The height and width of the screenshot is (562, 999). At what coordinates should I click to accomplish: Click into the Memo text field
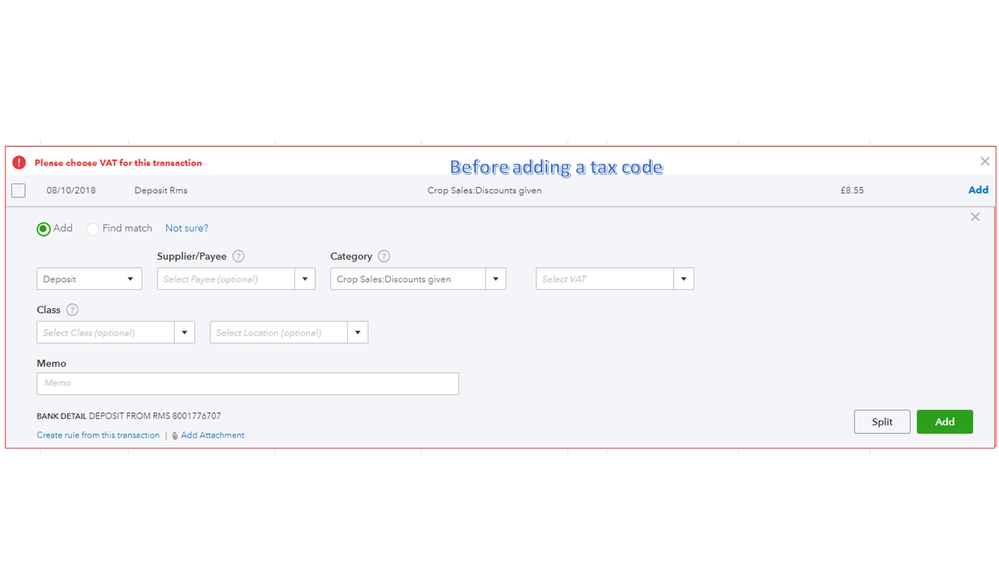(247, 383)
